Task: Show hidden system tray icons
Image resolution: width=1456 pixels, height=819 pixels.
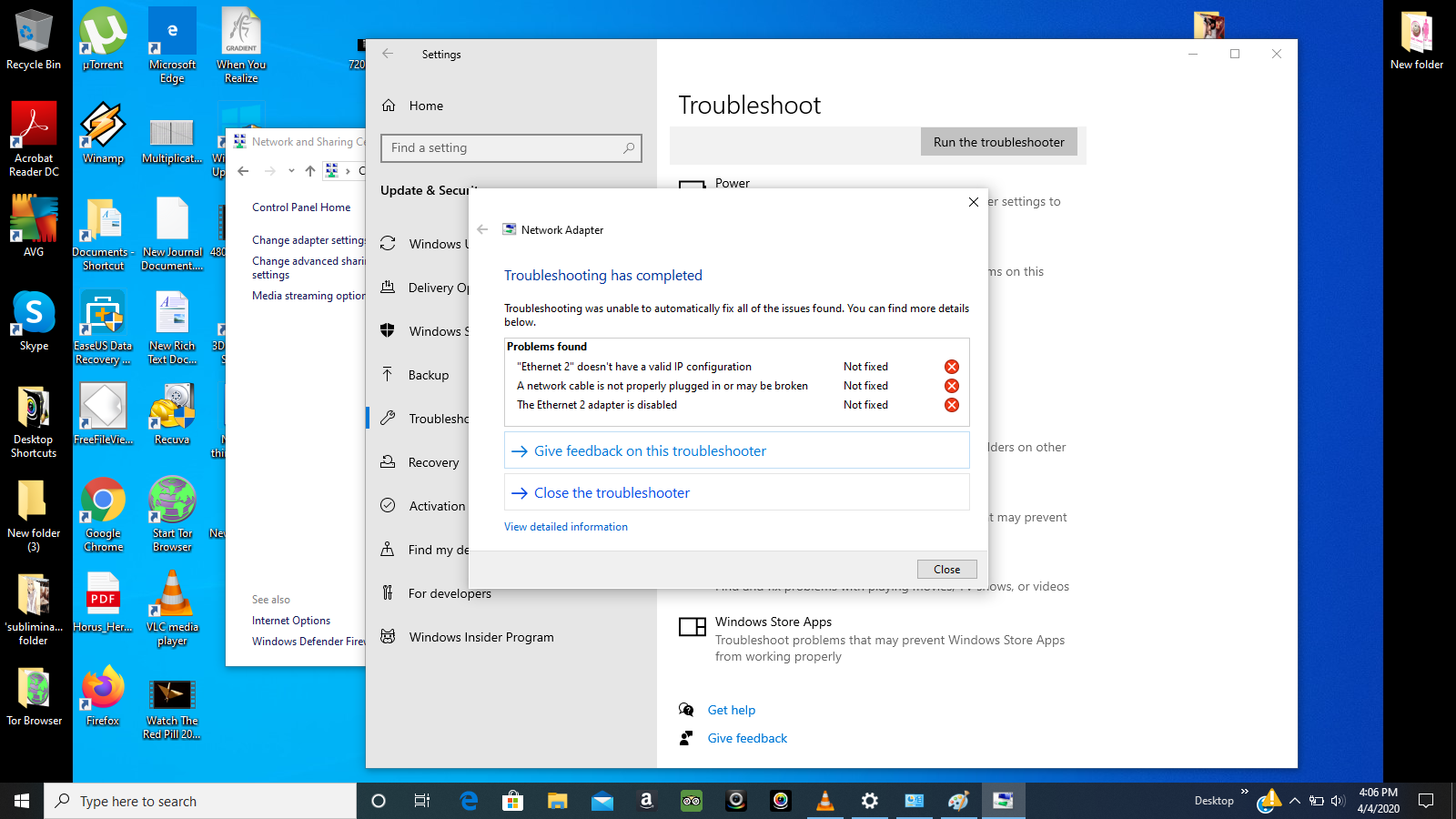Action: [1295, 801]
